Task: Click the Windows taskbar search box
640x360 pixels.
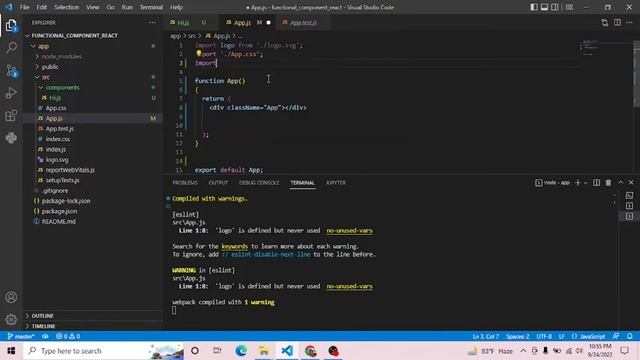Action: point(104,351)
